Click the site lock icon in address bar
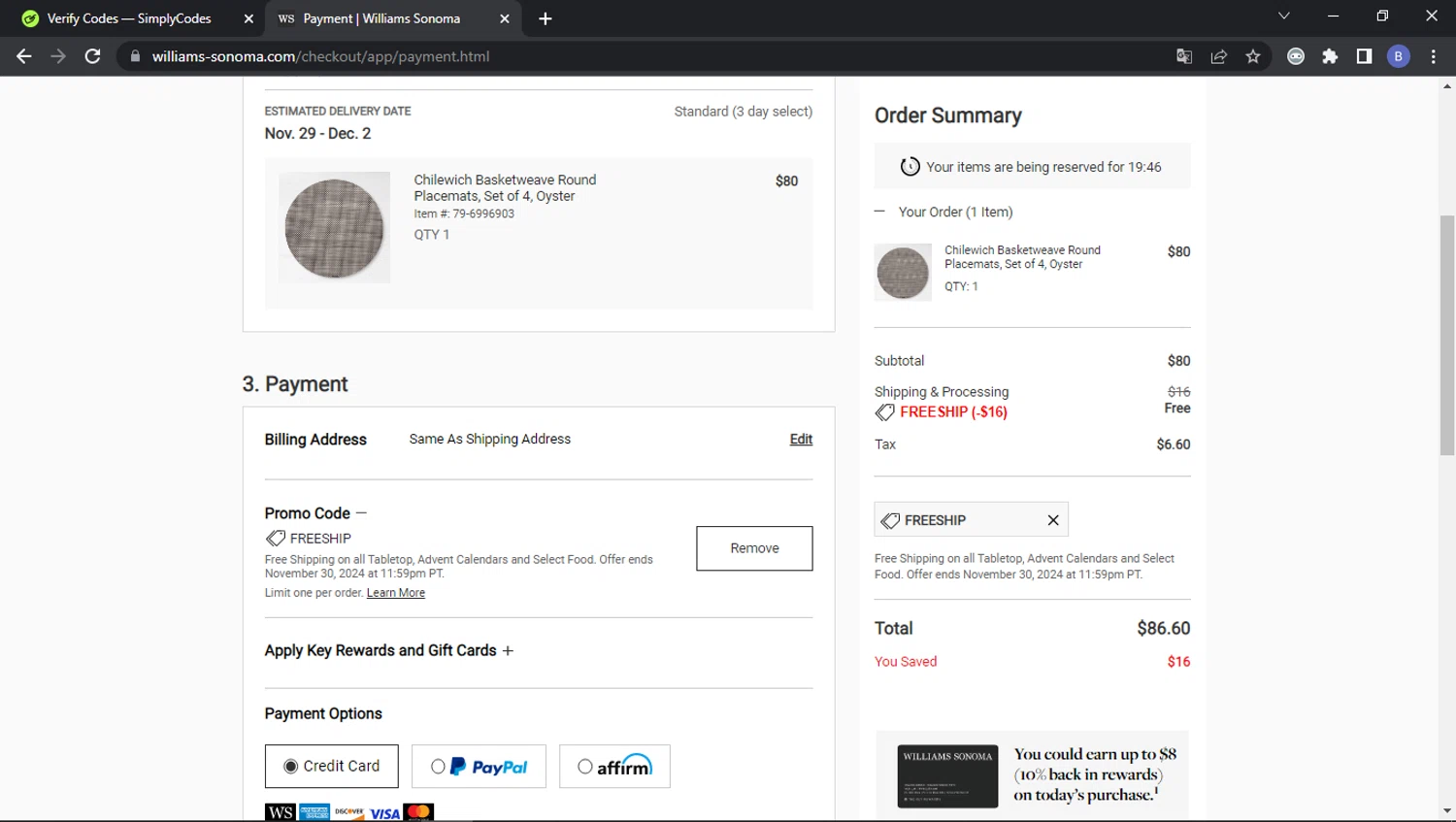1456x822 pixels. click(135, 56)
